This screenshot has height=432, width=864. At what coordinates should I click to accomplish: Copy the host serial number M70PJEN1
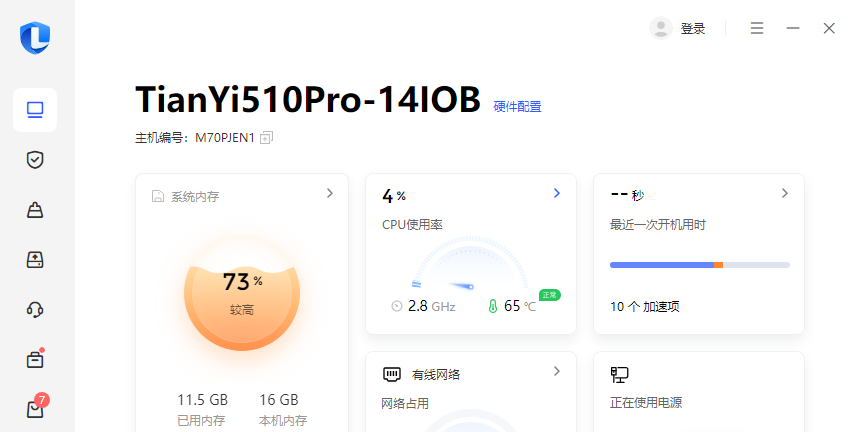[x=266, y=138]
